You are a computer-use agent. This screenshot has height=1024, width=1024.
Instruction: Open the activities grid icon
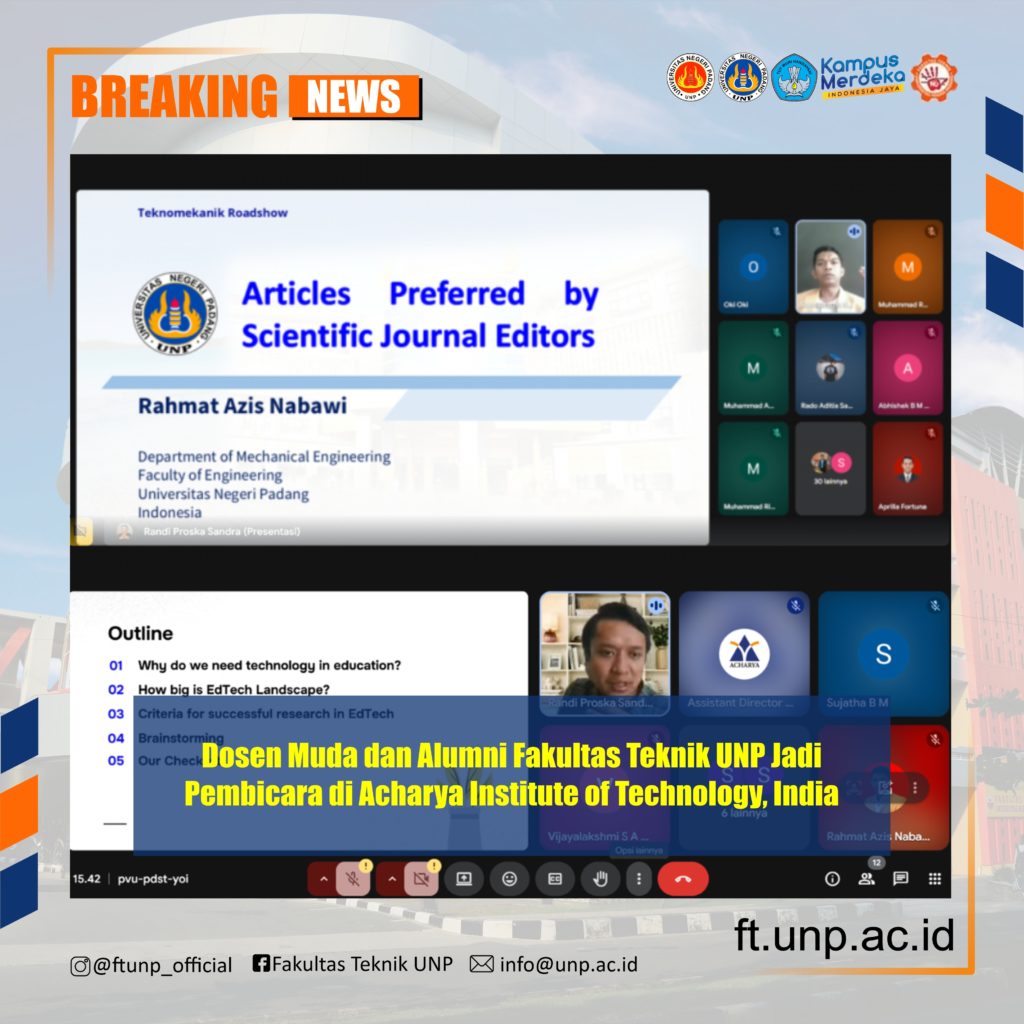pyautogui.click(x=934, y=879)
